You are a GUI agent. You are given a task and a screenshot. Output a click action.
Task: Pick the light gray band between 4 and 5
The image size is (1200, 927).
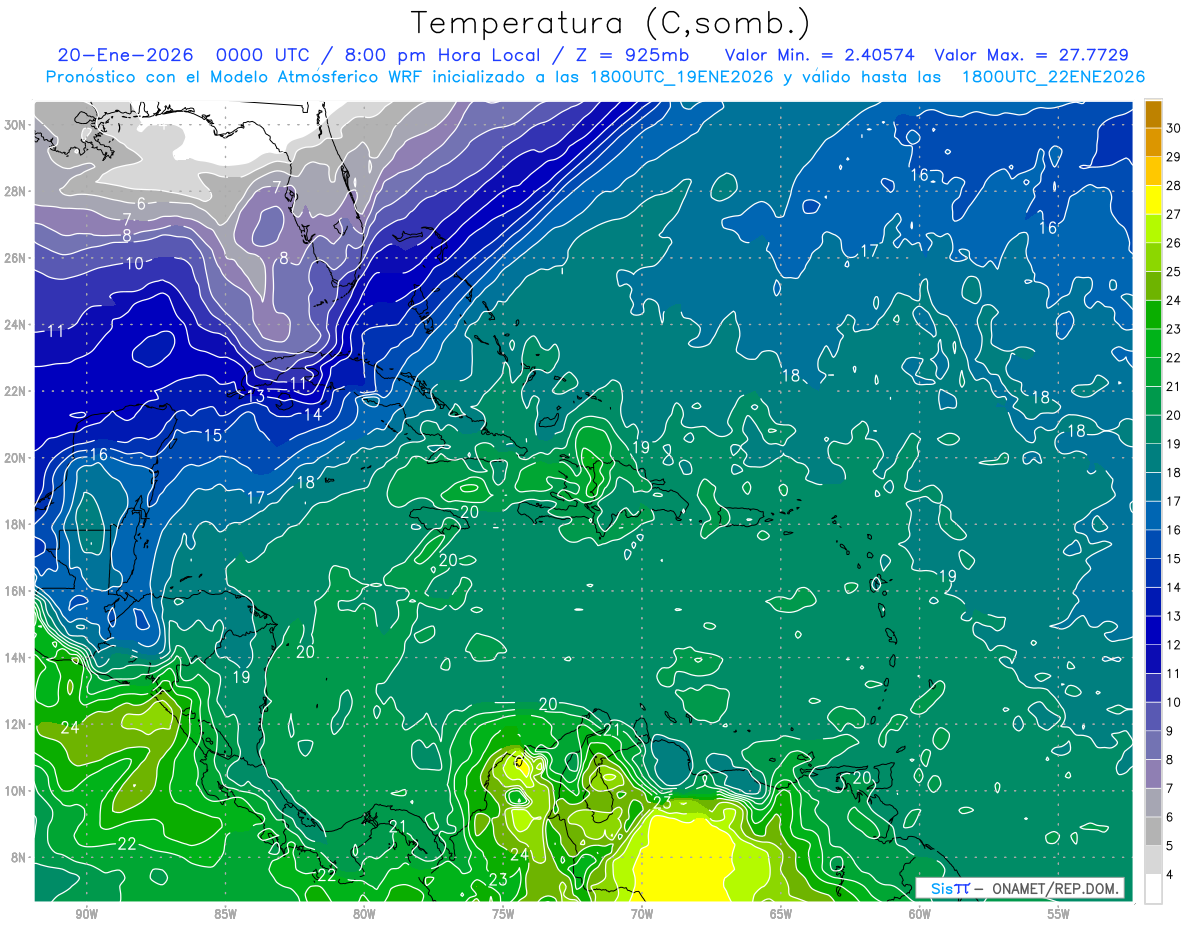(x=1153, y=860)
